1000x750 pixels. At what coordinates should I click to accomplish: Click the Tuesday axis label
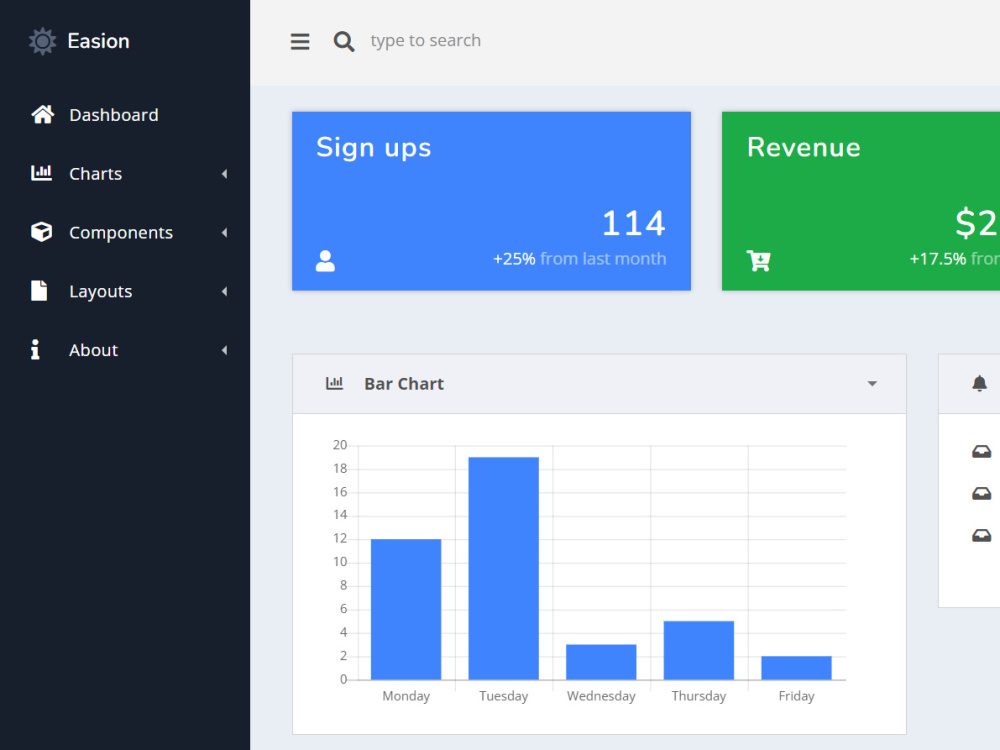[x=503, y=696]
